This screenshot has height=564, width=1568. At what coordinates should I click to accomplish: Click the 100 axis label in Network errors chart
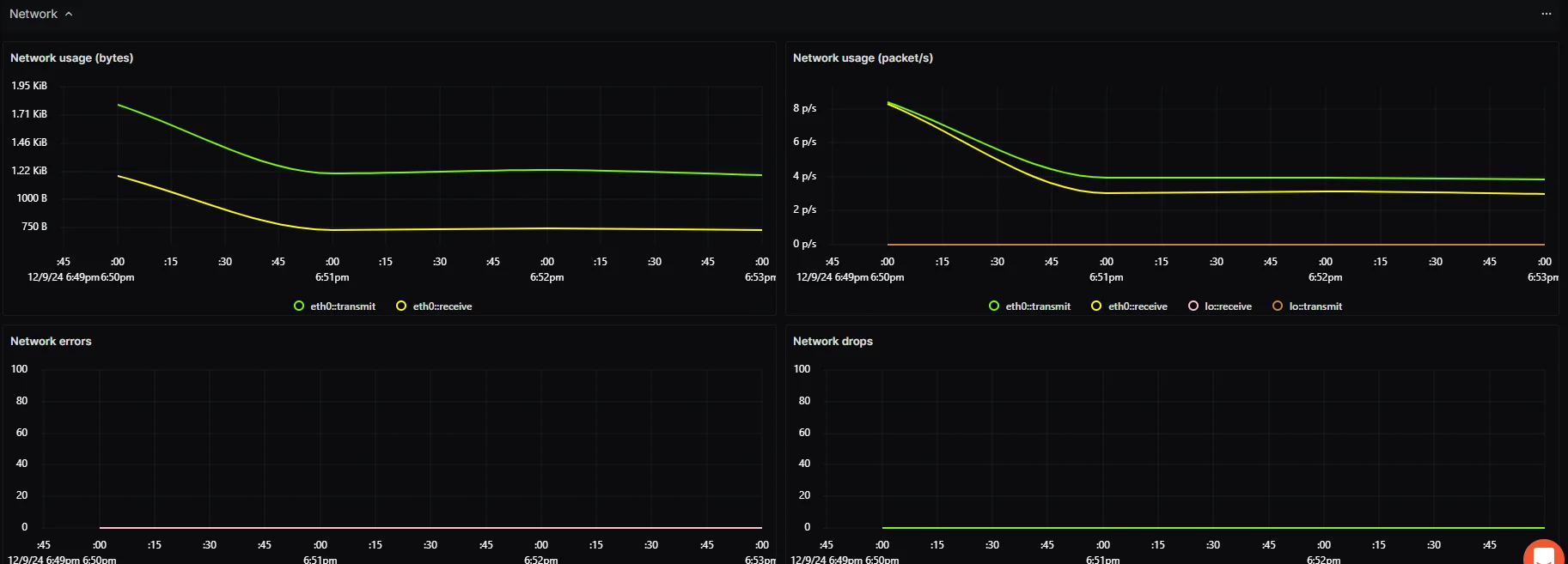(19, 369)
